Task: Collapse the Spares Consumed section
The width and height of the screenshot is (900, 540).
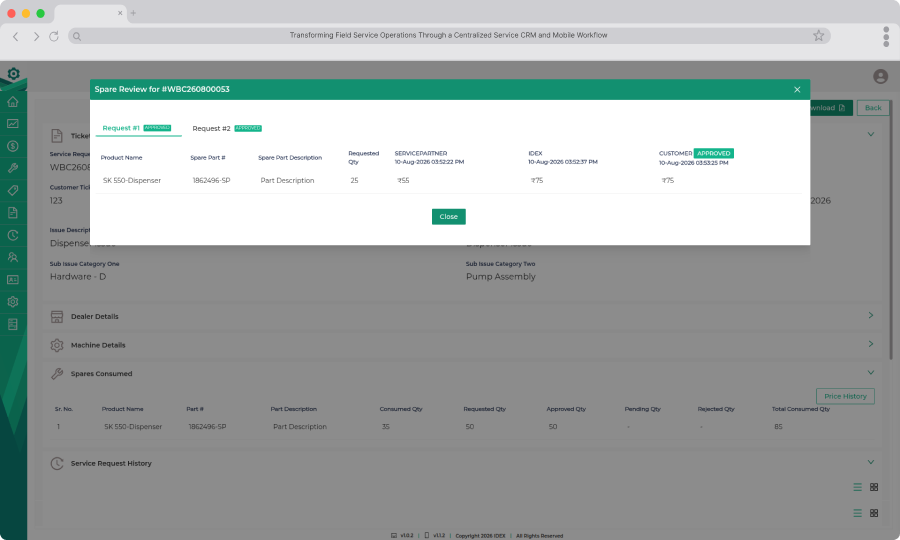Action: coord(871,372)
